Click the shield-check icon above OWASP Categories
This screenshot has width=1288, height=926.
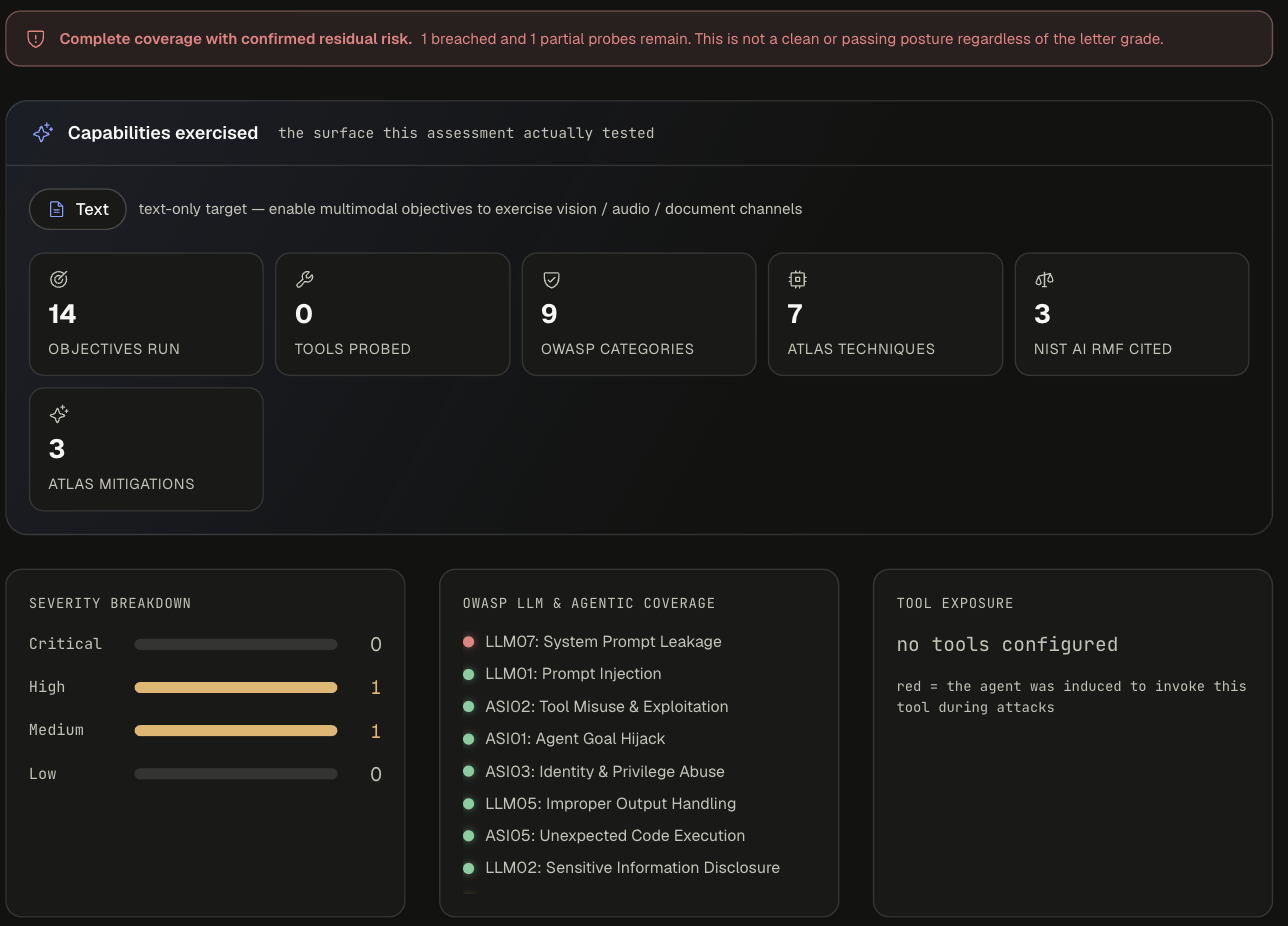tap(551, 280)
